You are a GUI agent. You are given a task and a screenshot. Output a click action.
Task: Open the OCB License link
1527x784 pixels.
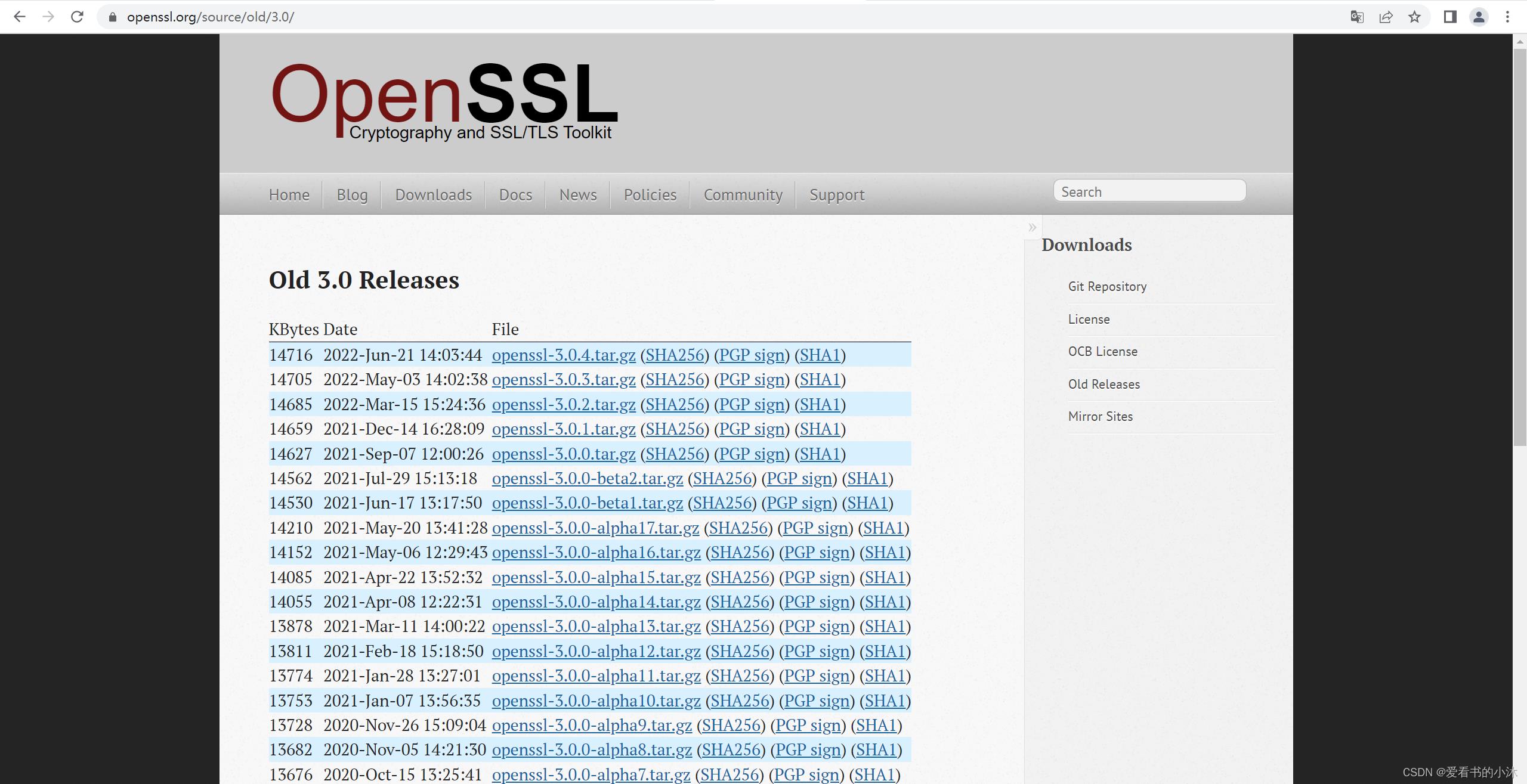point(1102,351)
